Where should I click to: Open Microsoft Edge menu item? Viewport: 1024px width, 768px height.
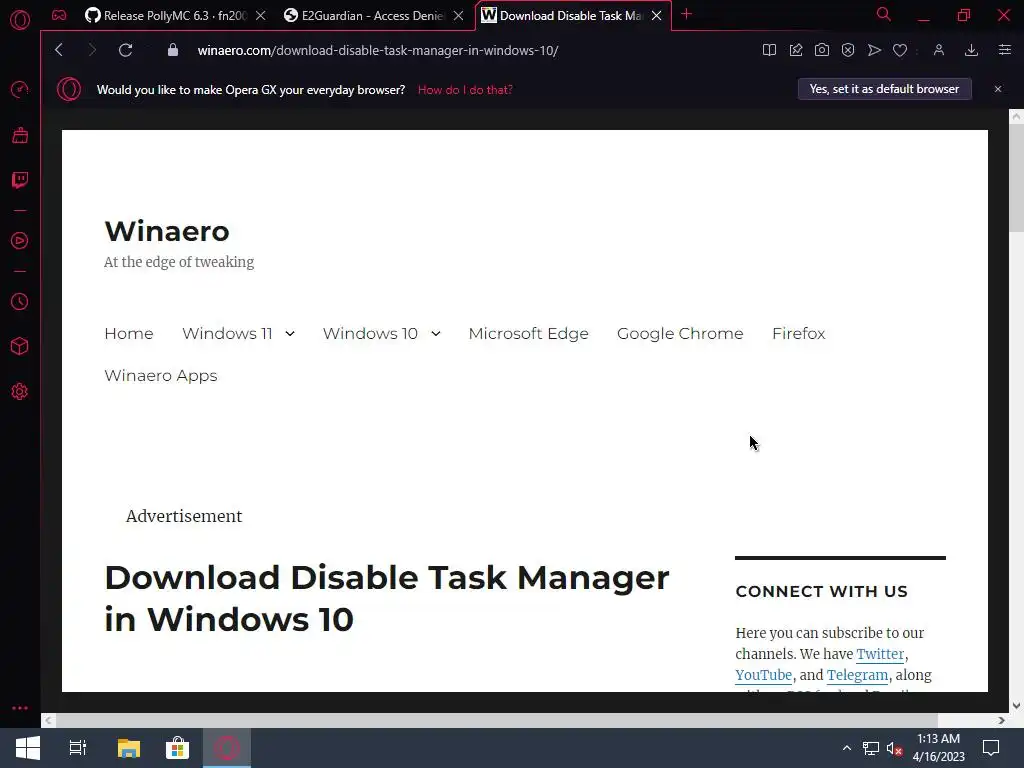pyautogui.click(x=528, y=334)
